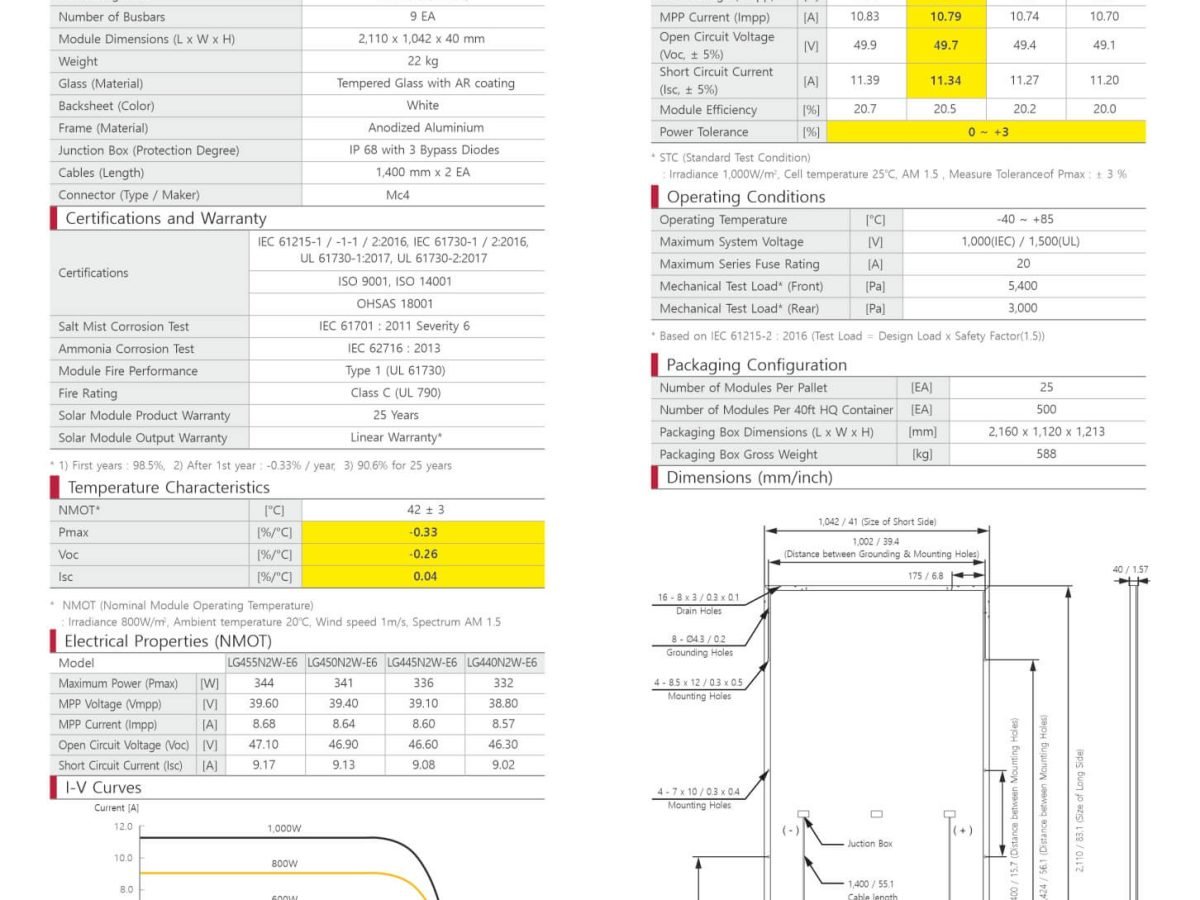This screenshot has width=1200, height=900.
Task: Select the highlighted Voc coefficient -0.26
Action: pos(423,554)
